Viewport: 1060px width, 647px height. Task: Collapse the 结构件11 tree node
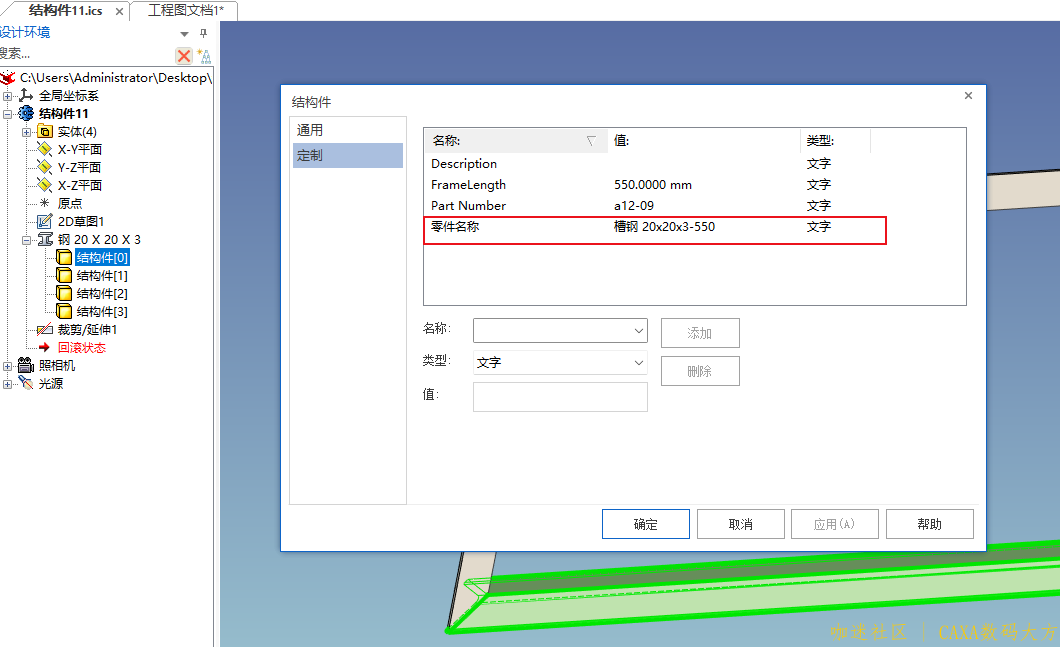click(7, 114)
